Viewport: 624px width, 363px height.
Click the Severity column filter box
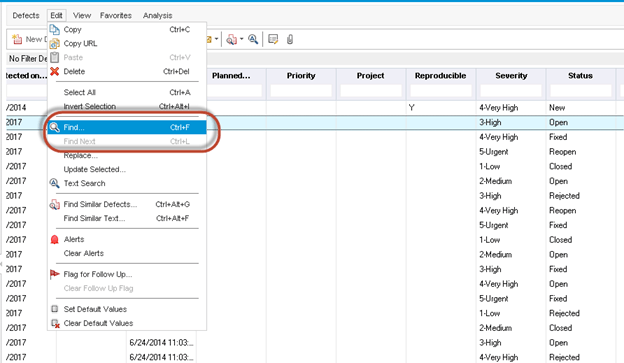pos(511,91)
